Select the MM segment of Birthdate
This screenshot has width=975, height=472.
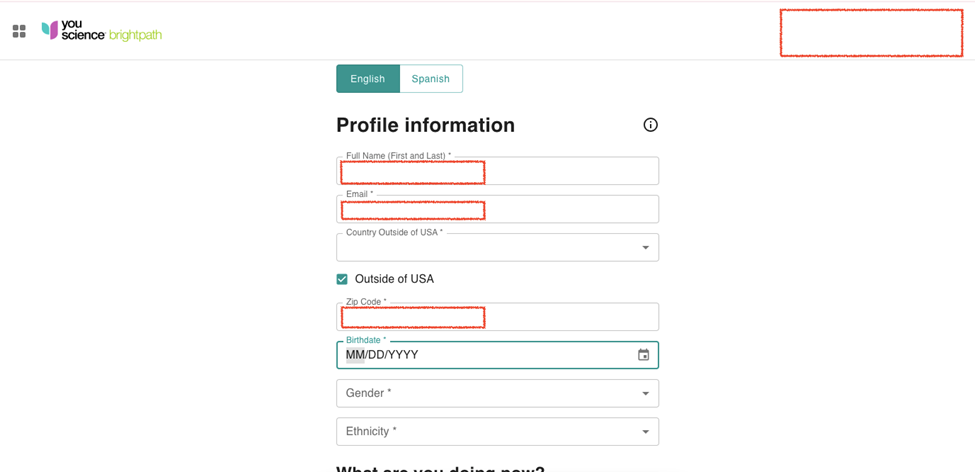point(355,355)
